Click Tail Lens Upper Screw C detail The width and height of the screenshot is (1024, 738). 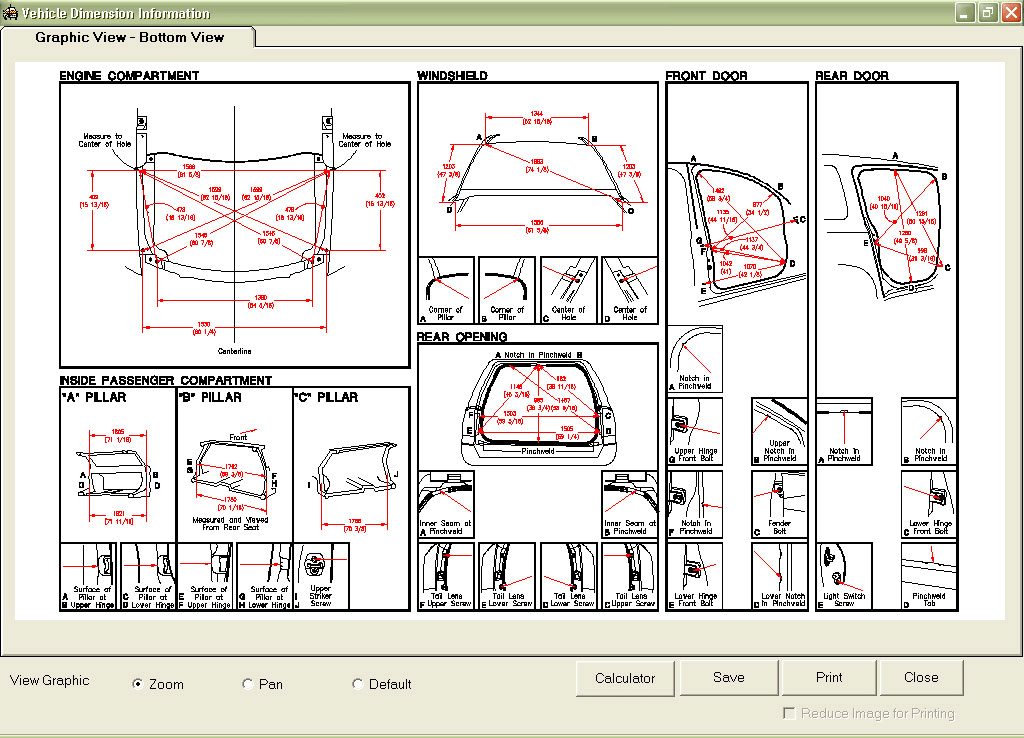pyautogui.click(x=630, y=576)
